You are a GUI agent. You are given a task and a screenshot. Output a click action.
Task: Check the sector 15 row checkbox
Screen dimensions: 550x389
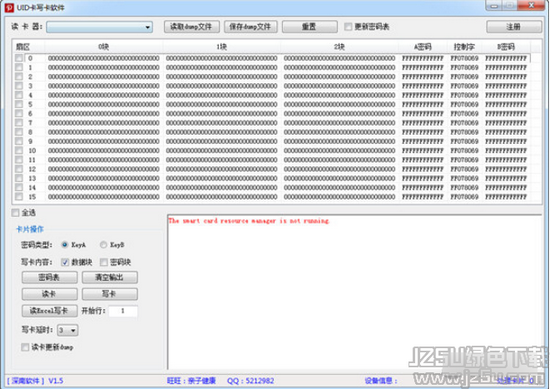point(19,196)
